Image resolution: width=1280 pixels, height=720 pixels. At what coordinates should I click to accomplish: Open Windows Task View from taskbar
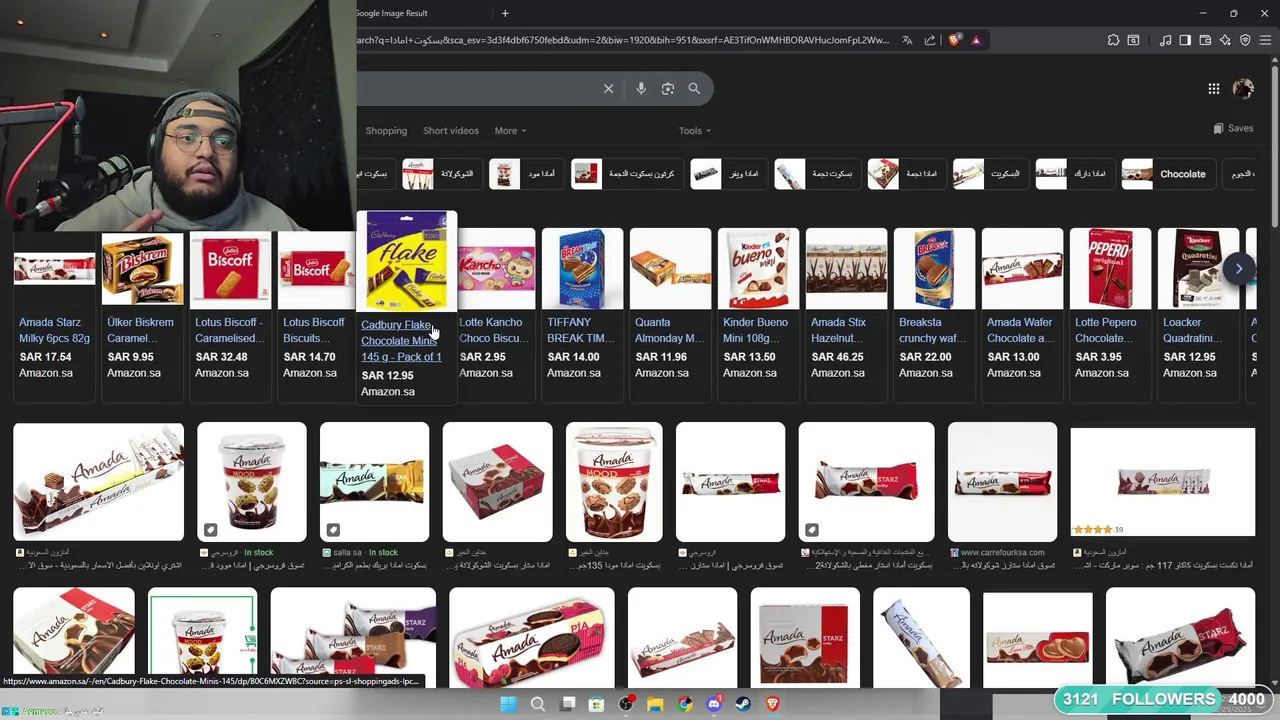pos(568,704)
